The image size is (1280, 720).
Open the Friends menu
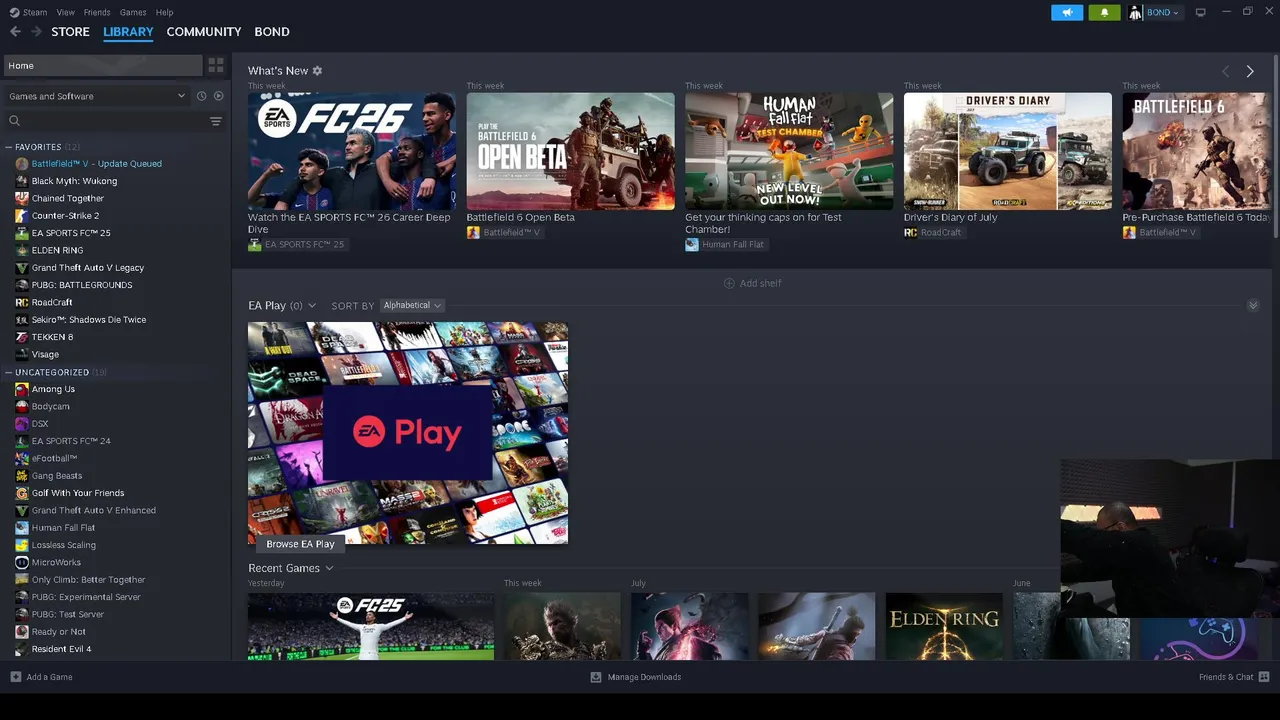tap(97, 12)
